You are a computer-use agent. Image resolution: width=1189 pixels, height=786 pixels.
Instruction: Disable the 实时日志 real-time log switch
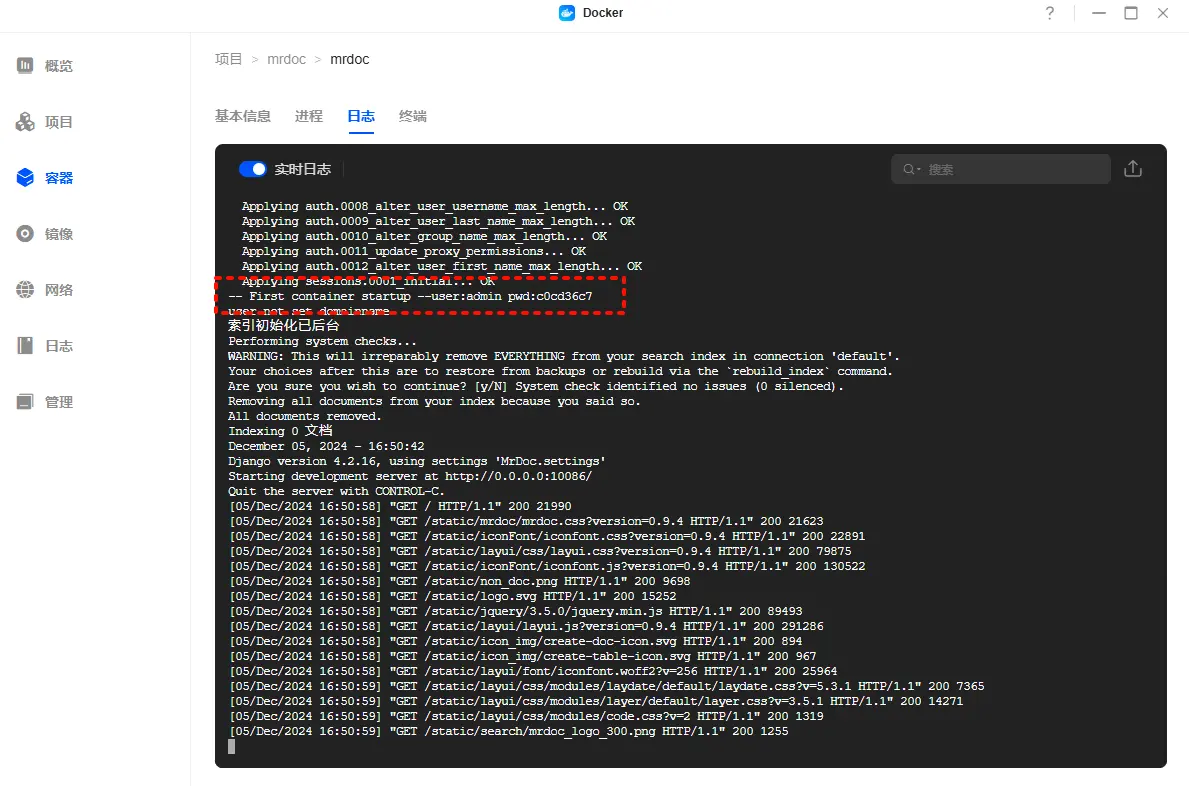(x=253, y=169)
